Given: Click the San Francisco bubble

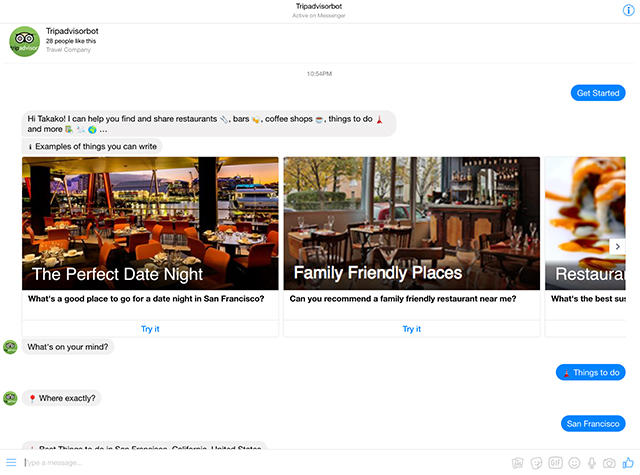Looking at the screenshot, I should 593,424.
